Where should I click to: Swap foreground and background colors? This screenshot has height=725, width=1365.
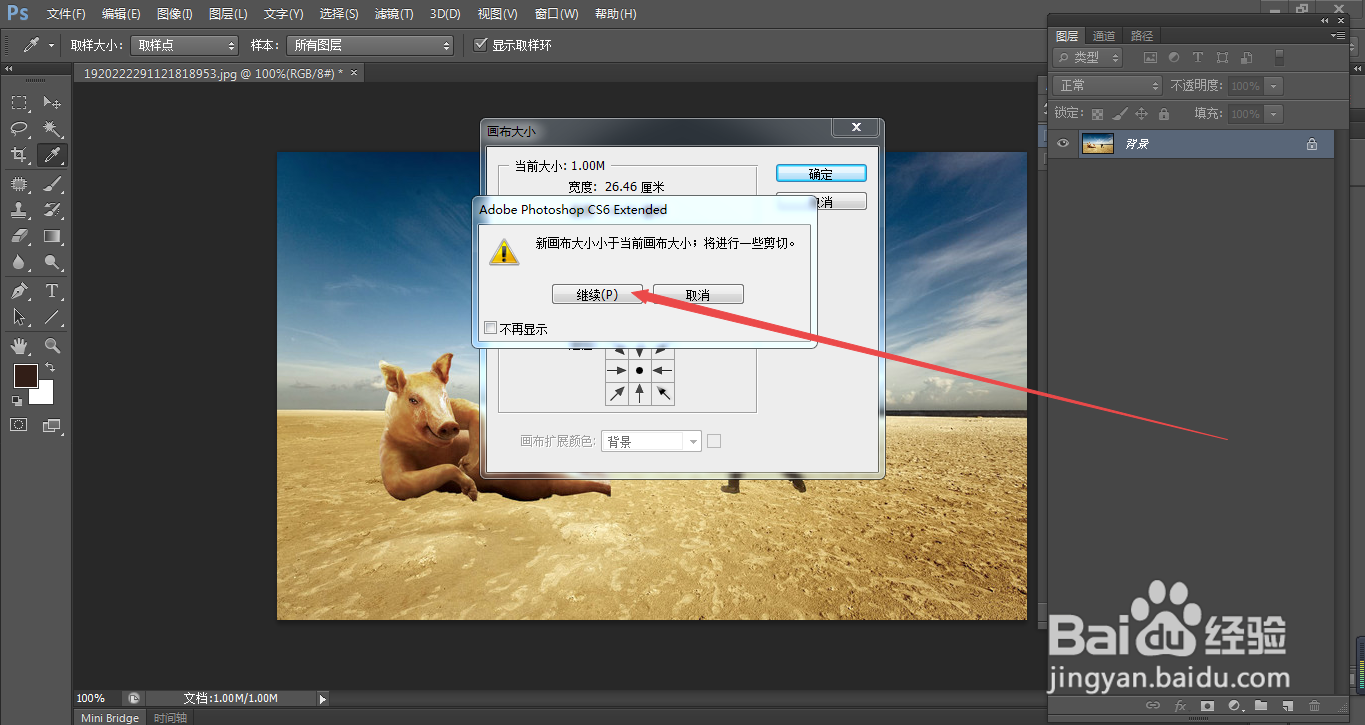click(x=50, y=368)
